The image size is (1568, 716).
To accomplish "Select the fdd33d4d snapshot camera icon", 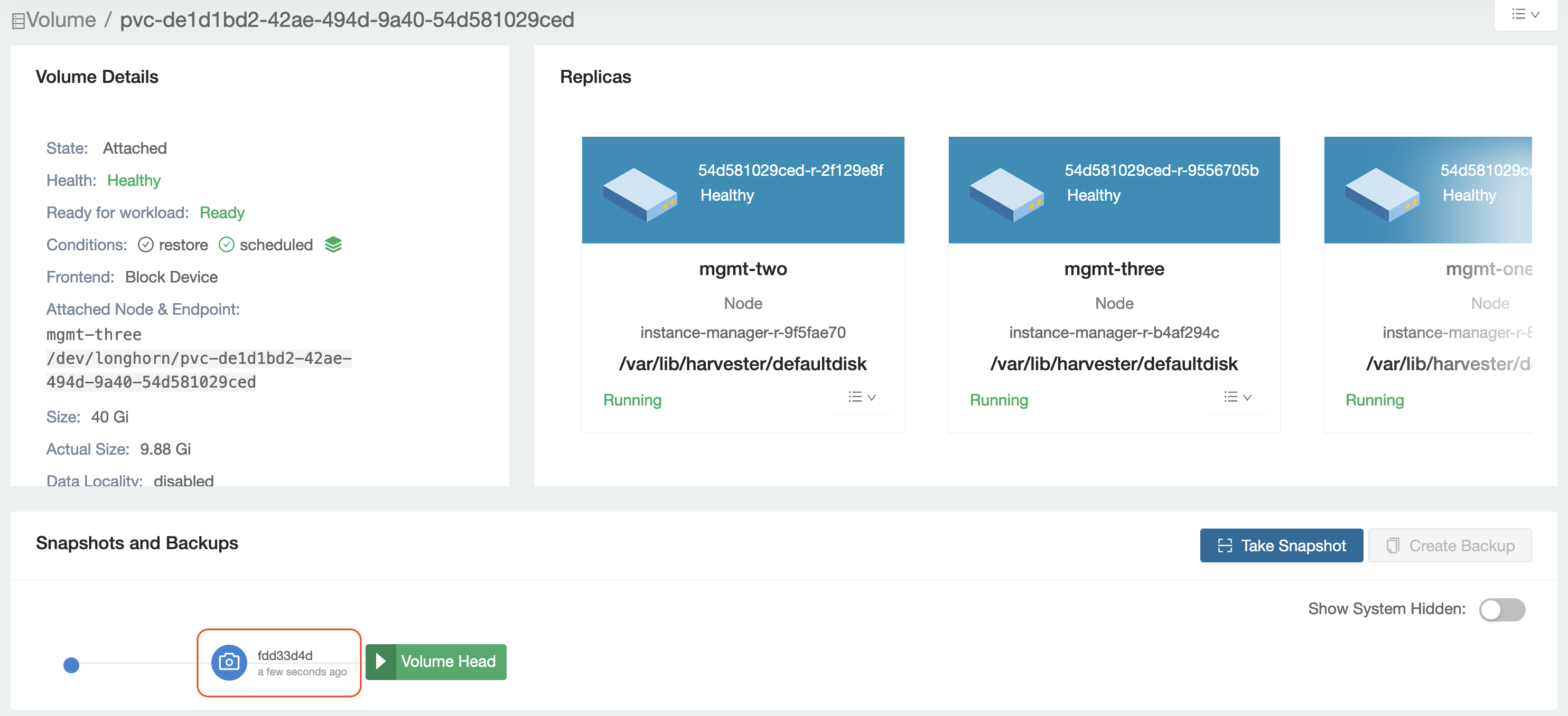I will click(229, 662).
